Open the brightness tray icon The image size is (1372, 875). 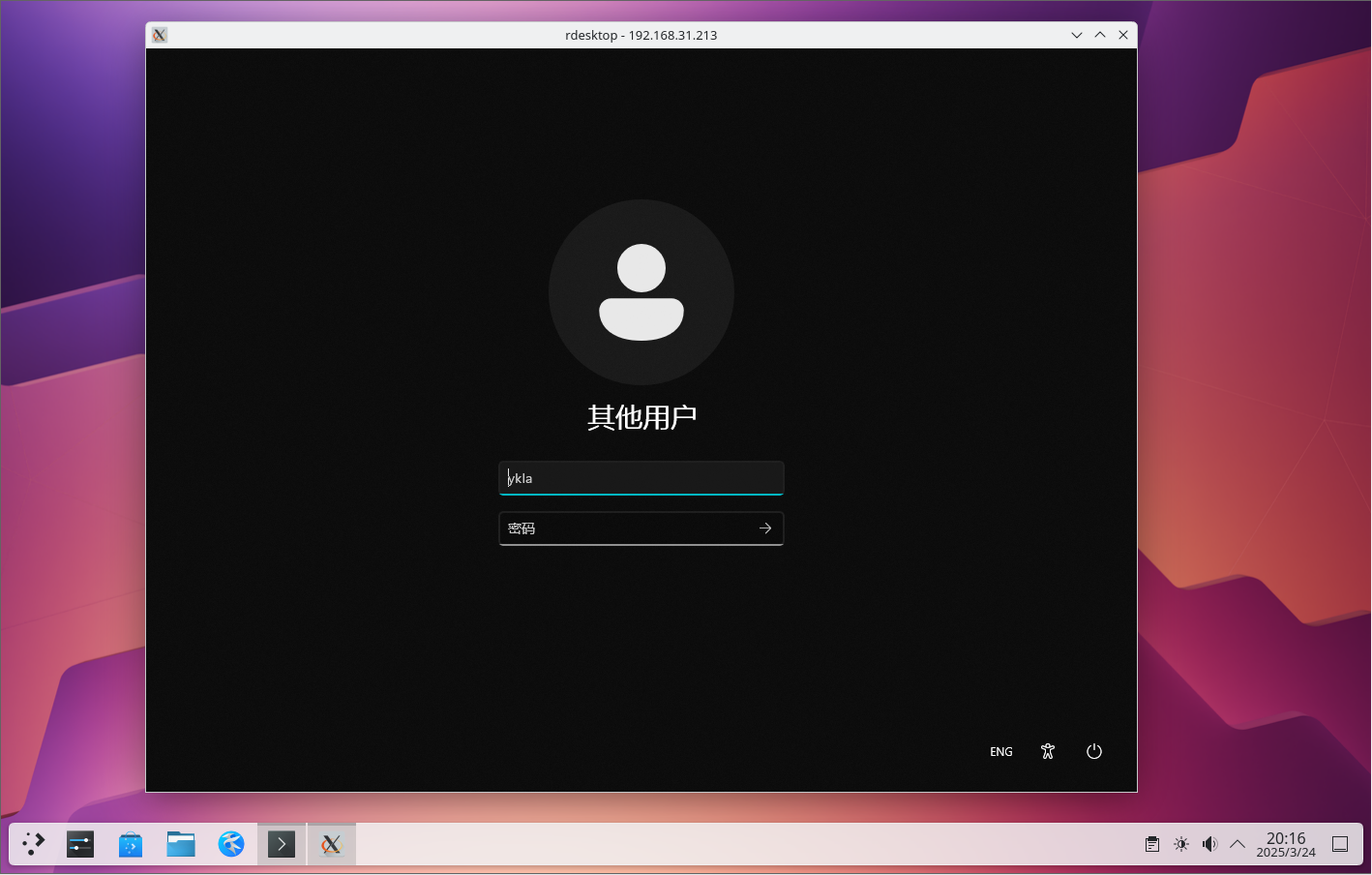pyautogui.click(x=1181, y=844)
